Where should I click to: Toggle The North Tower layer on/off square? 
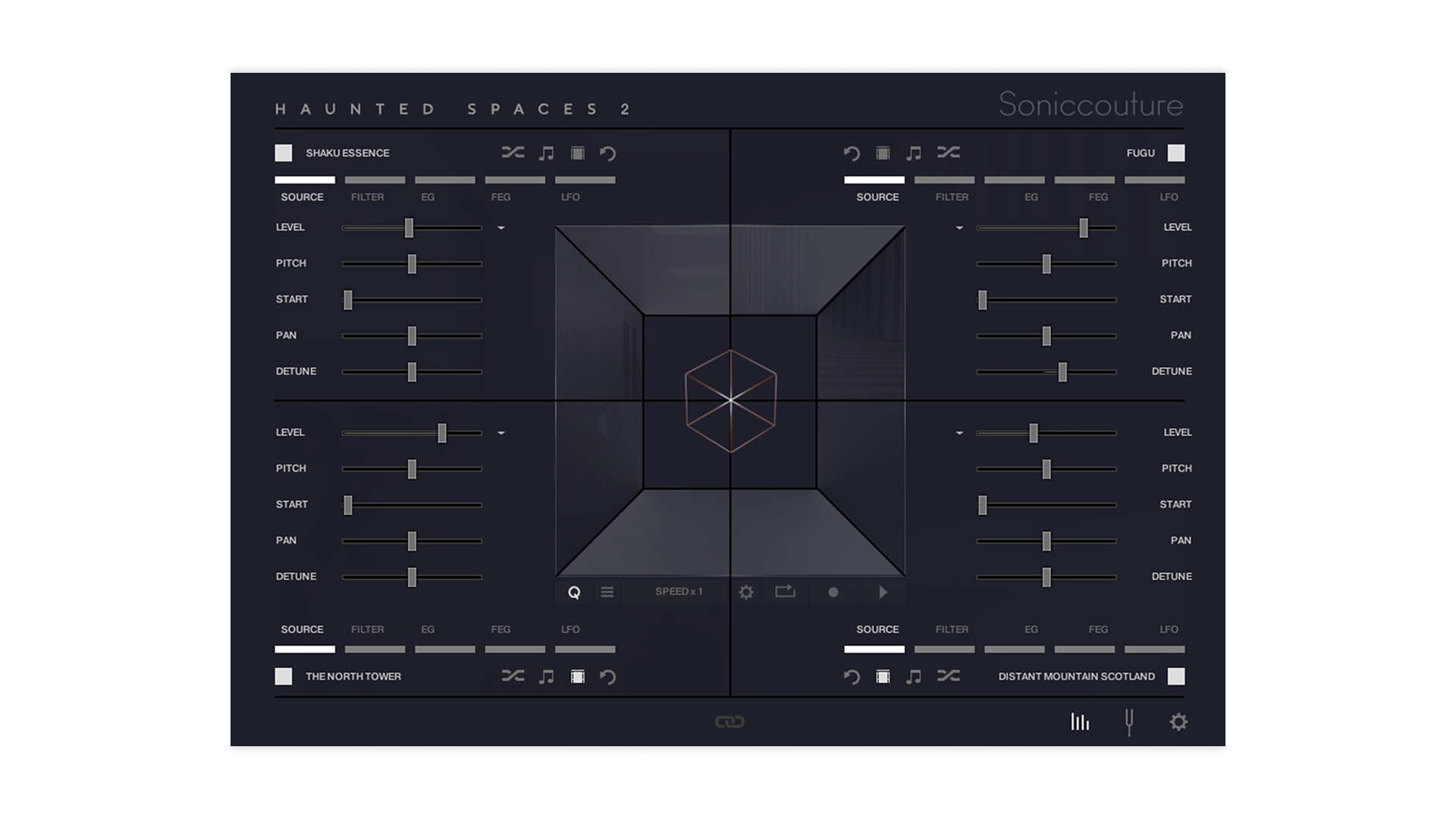click(x=284, y=676)
